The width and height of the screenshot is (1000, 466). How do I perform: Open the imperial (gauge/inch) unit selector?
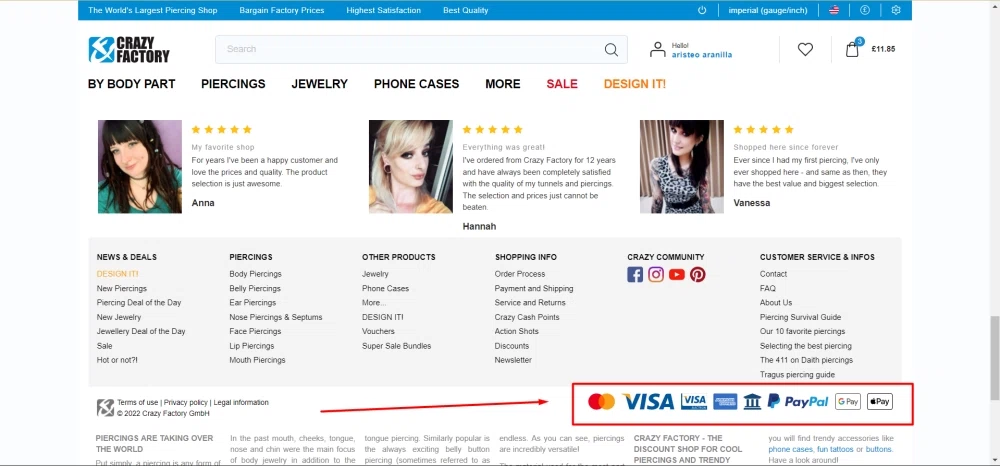click(769, 10)
